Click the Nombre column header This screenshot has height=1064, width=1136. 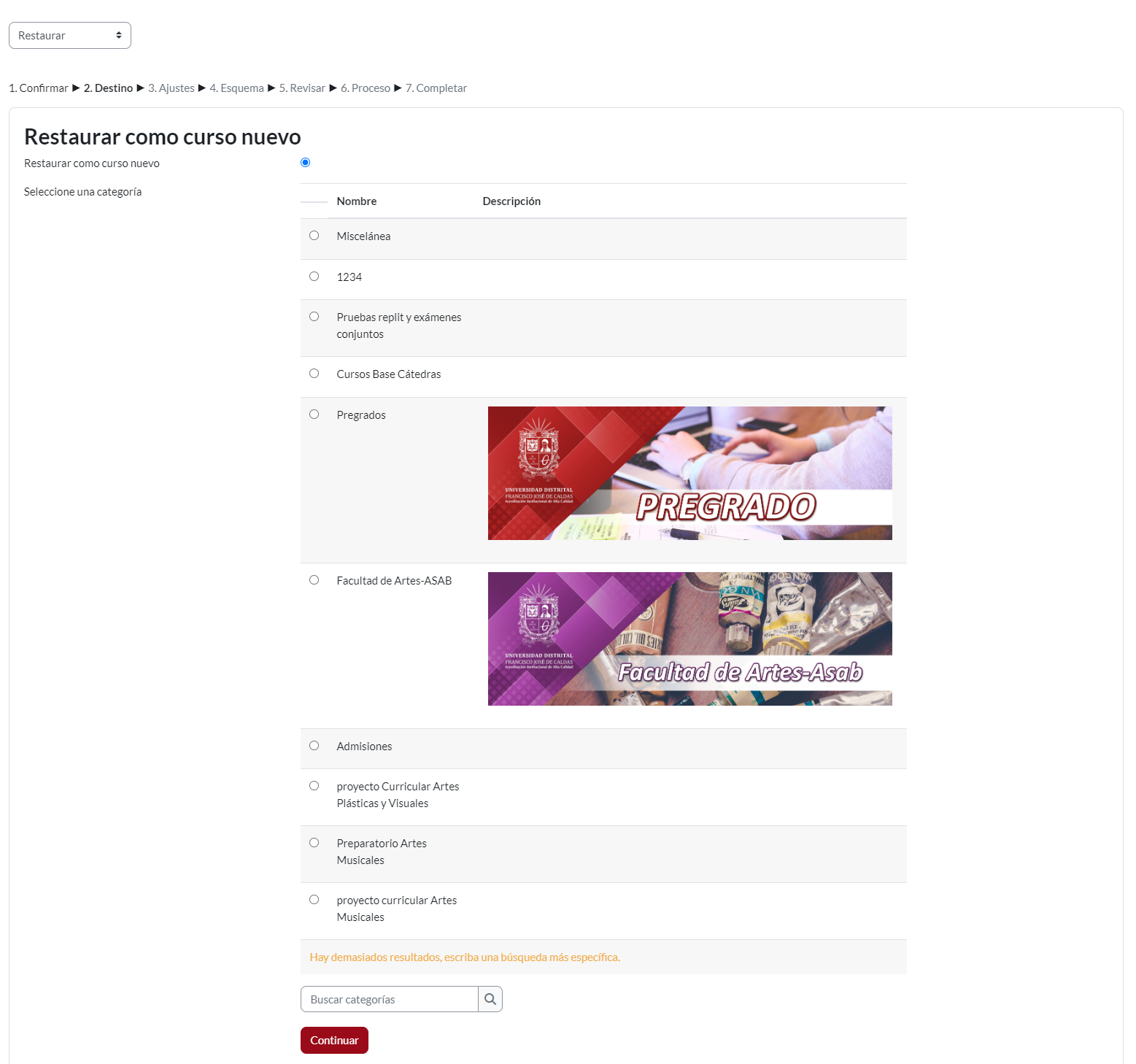[357, 201]
